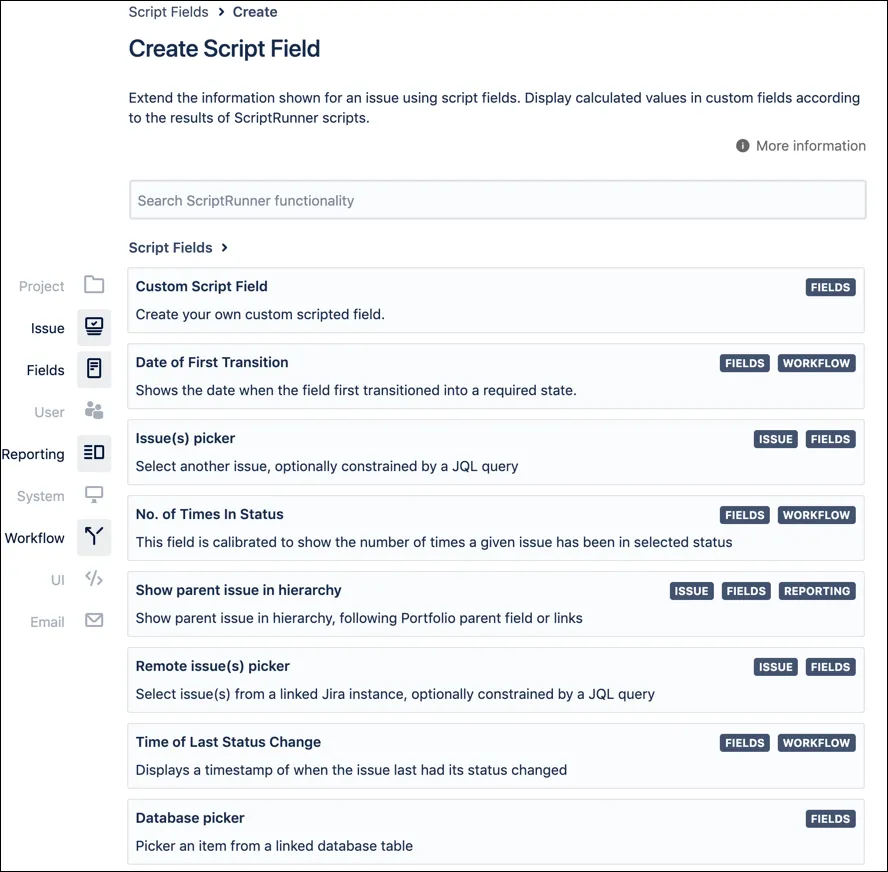Click ISSUE tag on Remote issue(s) picker

775,666
